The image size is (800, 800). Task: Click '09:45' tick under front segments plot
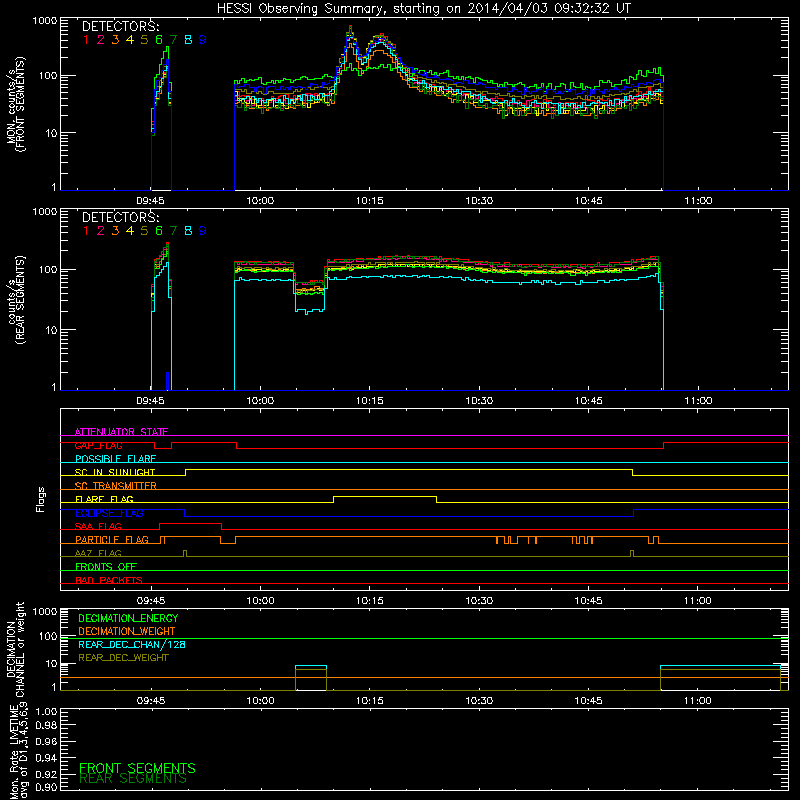151,201
